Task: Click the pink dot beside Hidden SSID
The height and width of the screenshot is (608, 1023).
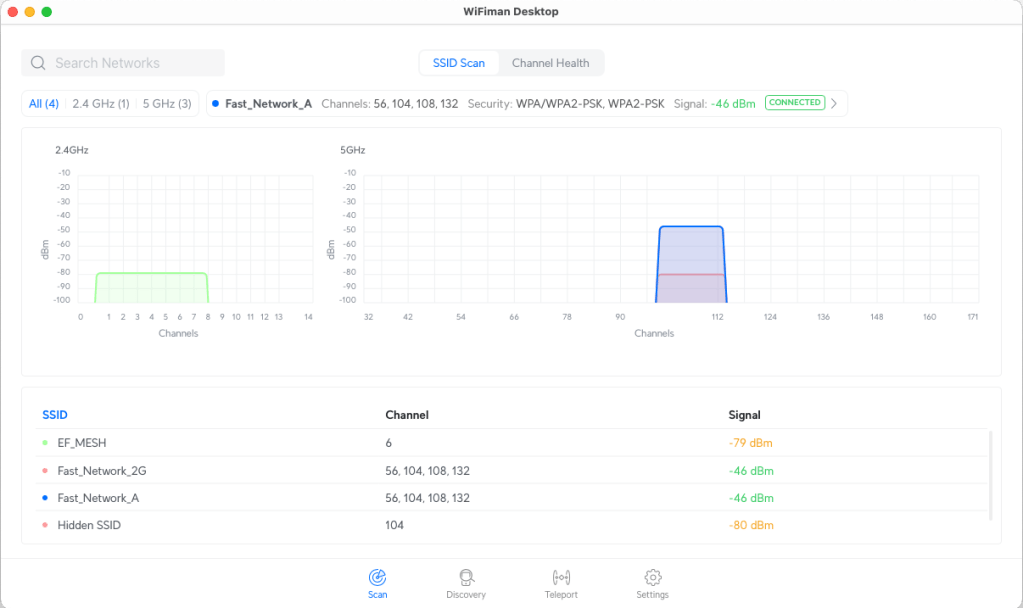Action: point(44,525)
